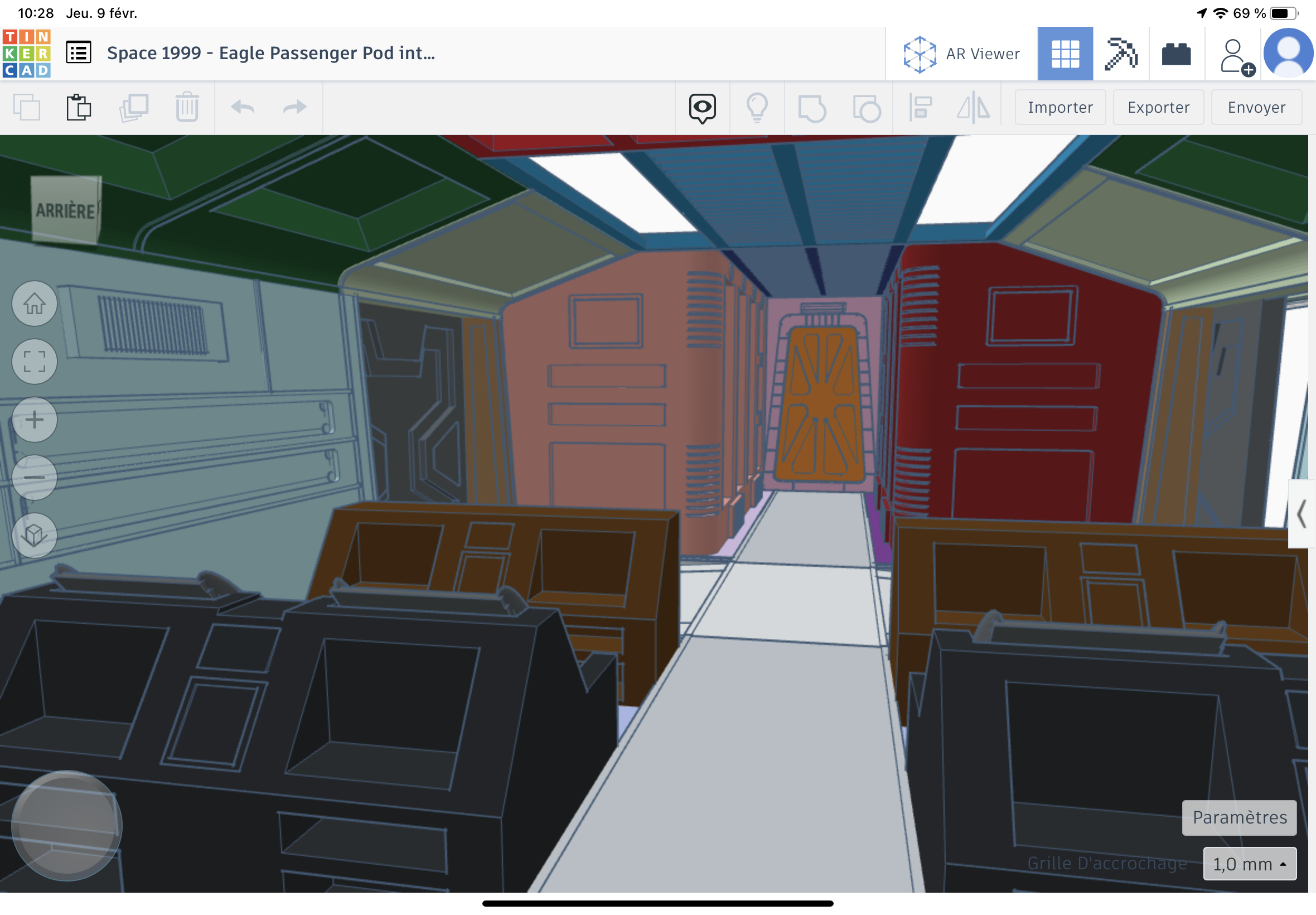Click the Duplicate icon

tap(133, 107)
